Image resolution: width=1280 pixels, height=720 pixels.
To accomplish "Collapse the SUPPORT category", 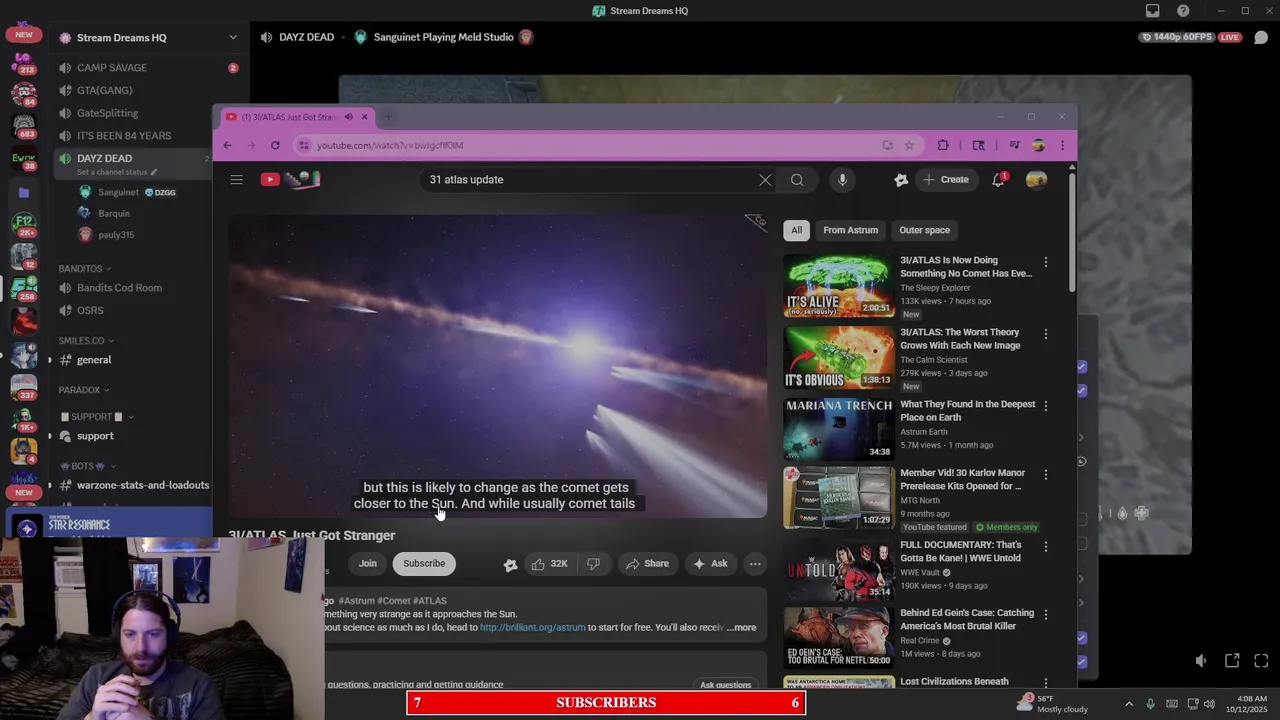I will 96,417.
